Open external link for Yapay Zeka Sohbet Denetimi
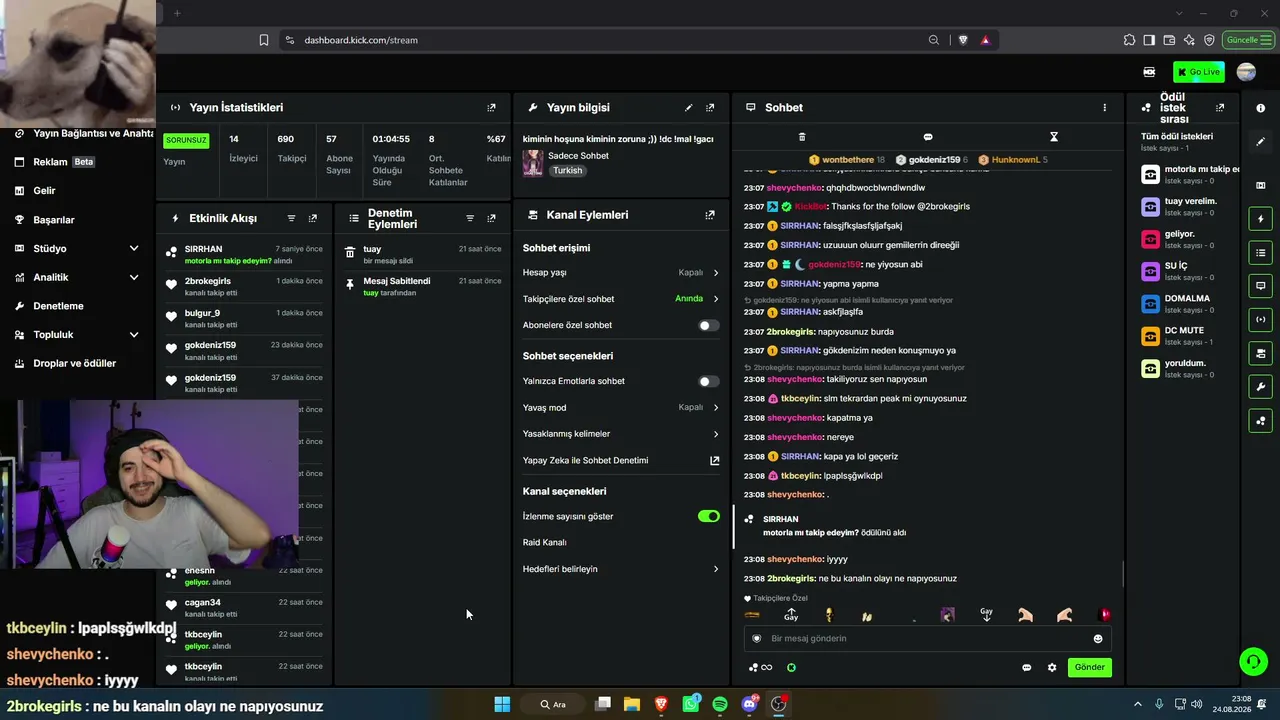Viewport: 1280px width, 720px height. coord(715,460)
